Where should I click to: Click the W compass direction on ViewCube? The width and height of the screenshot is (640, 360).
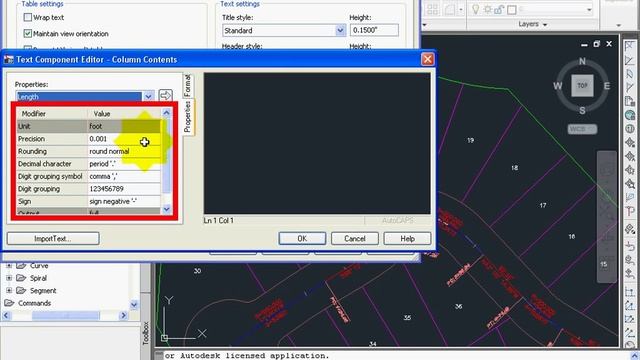[558, 86]
